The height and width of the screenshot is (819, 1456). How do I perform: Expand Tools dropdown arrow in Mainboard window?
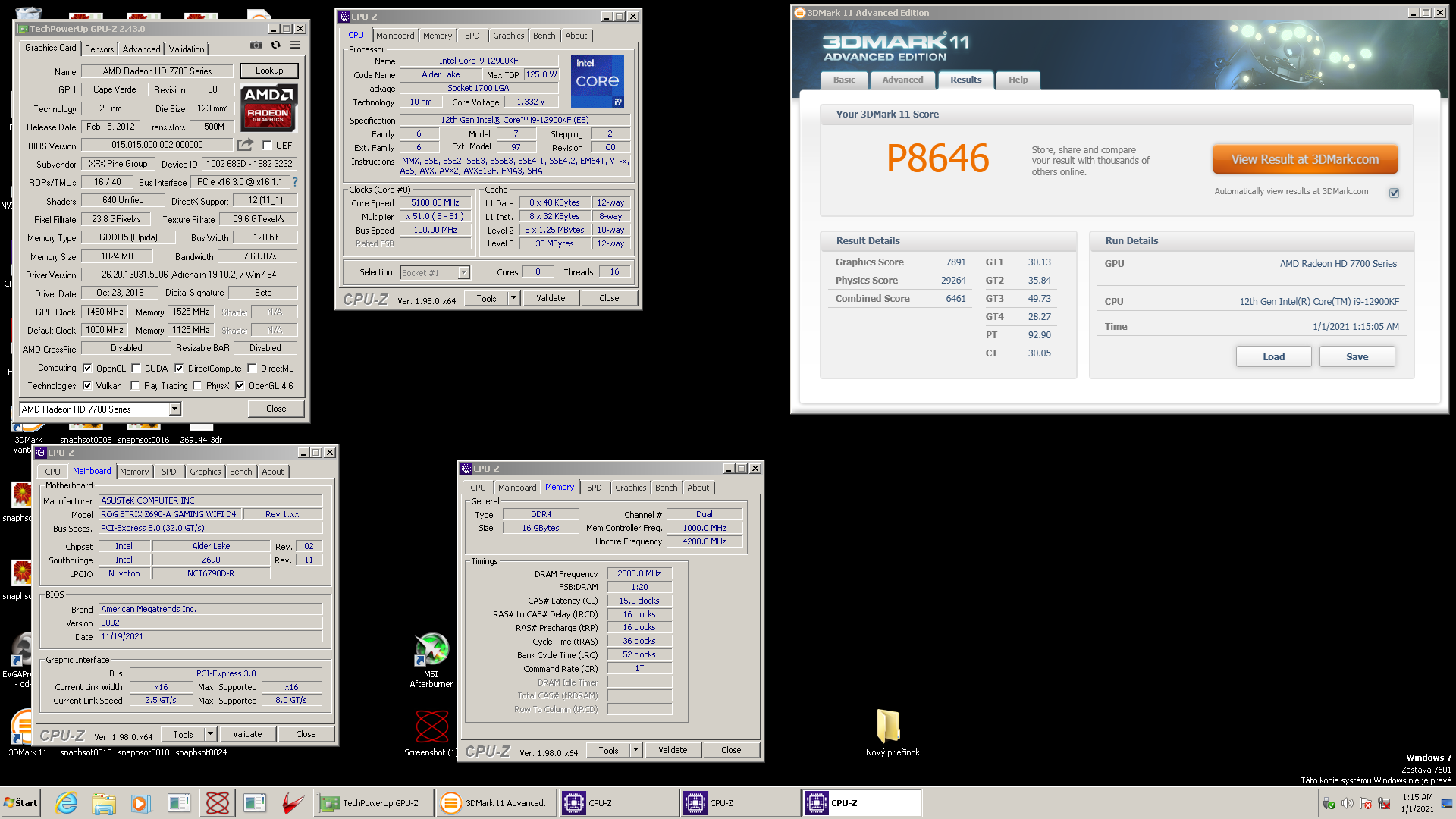tap(210, 734)
